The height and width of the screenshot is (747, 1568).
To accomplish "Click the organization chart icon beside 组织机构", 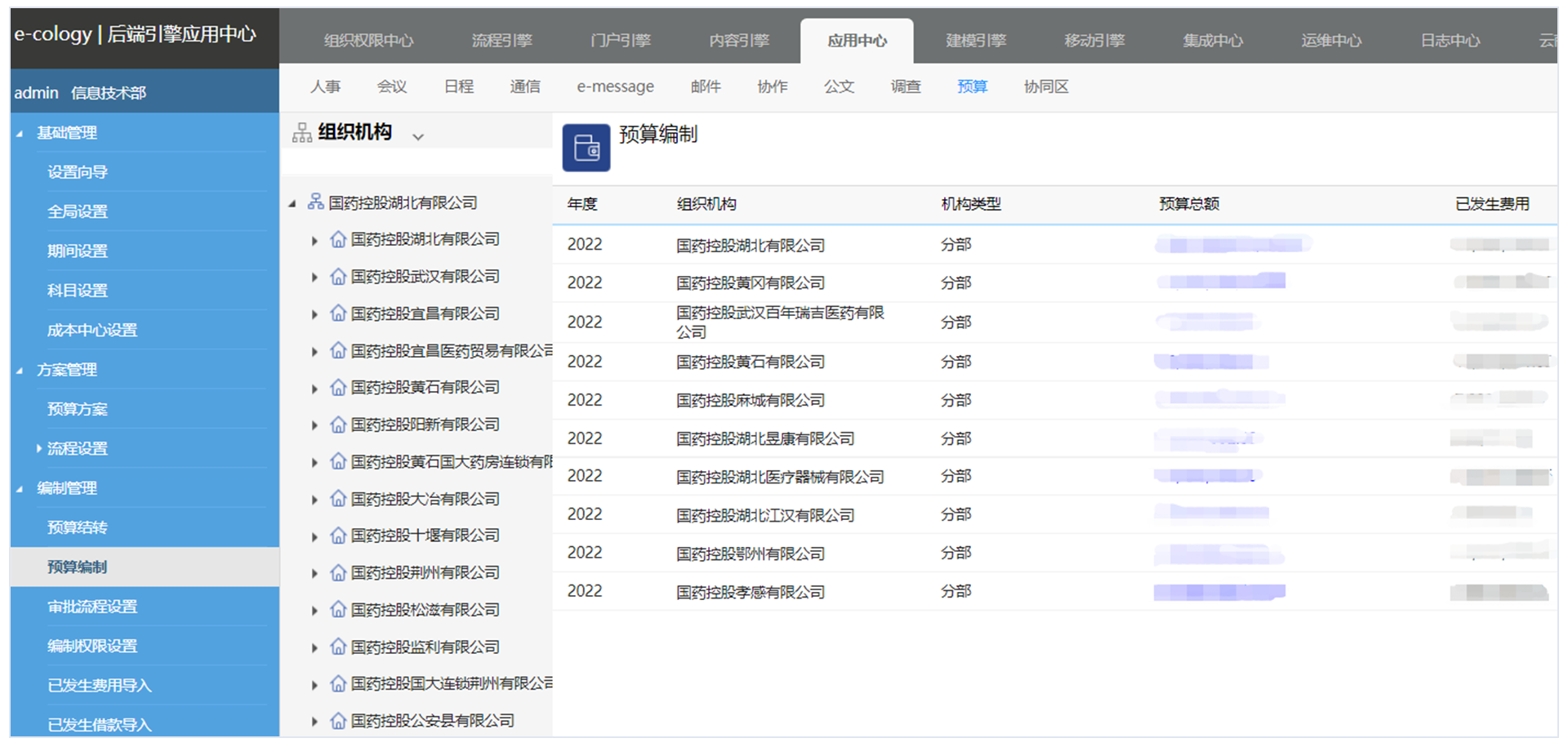I will click(302, 133).
